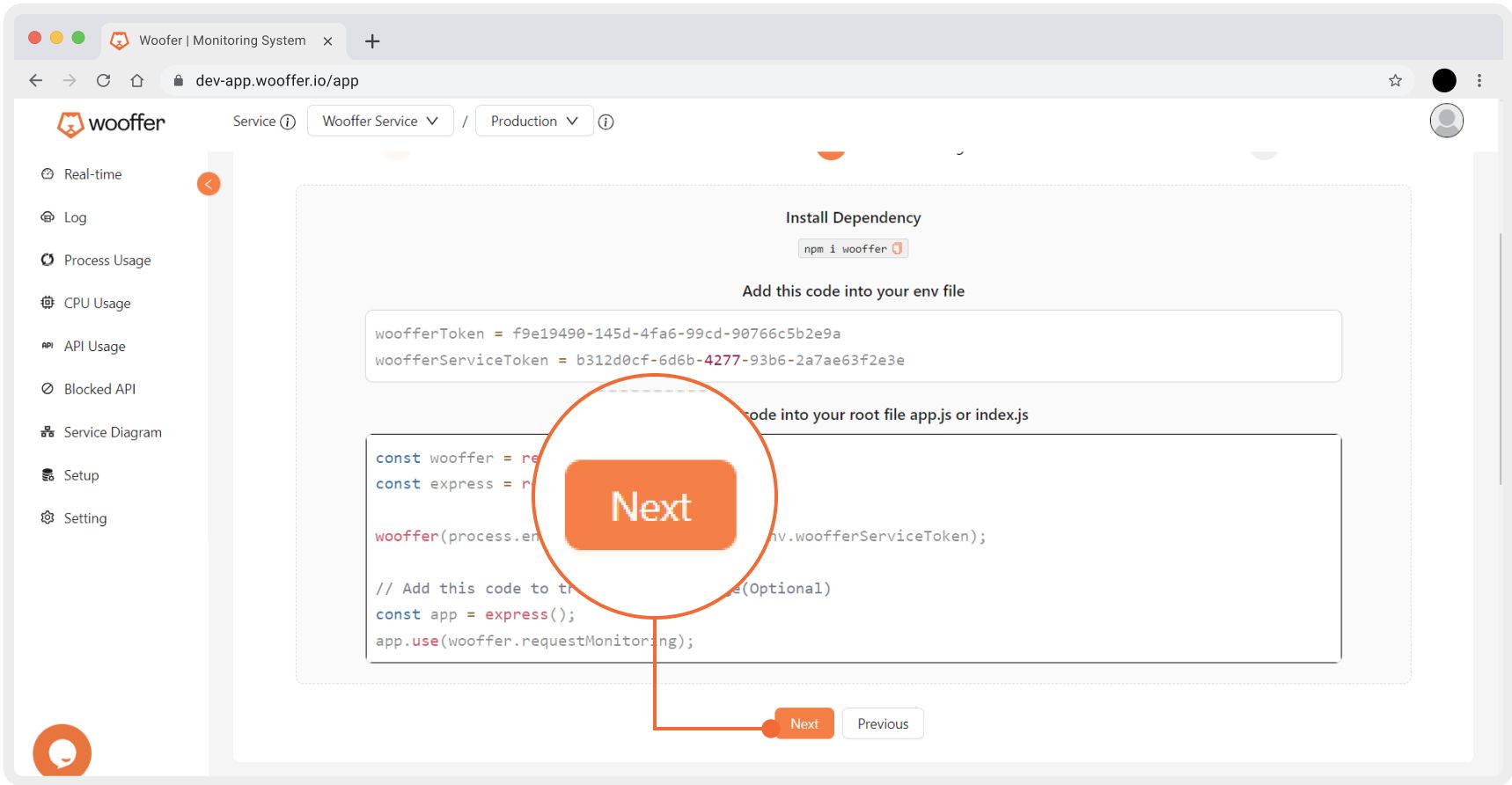Click the woofer logo
1512x785 pixels.
coord(111,123)
